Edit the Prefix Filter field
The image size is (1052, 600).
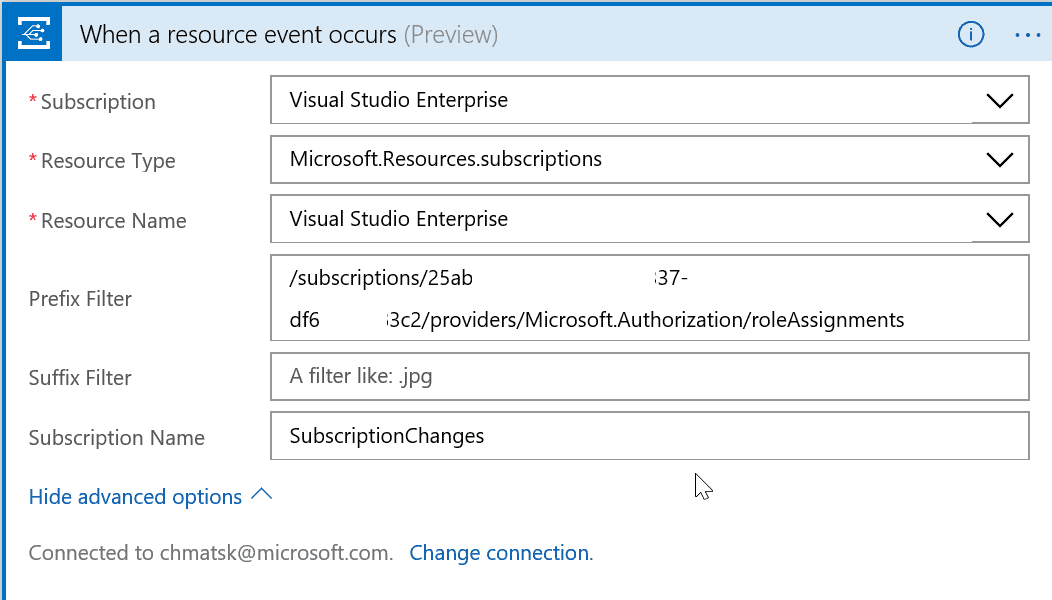649,298
